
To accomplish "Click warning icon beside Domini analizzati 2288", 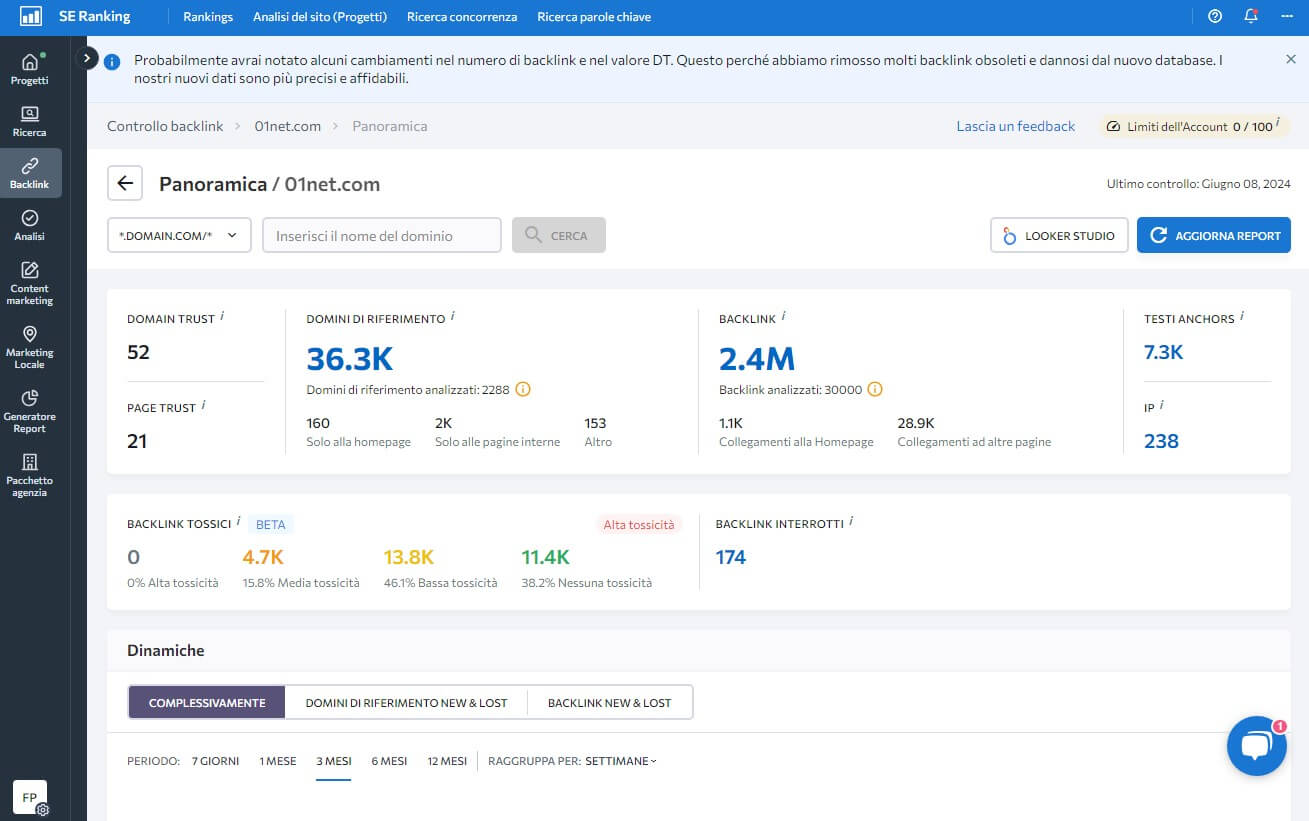I will [x=523, y=389].
